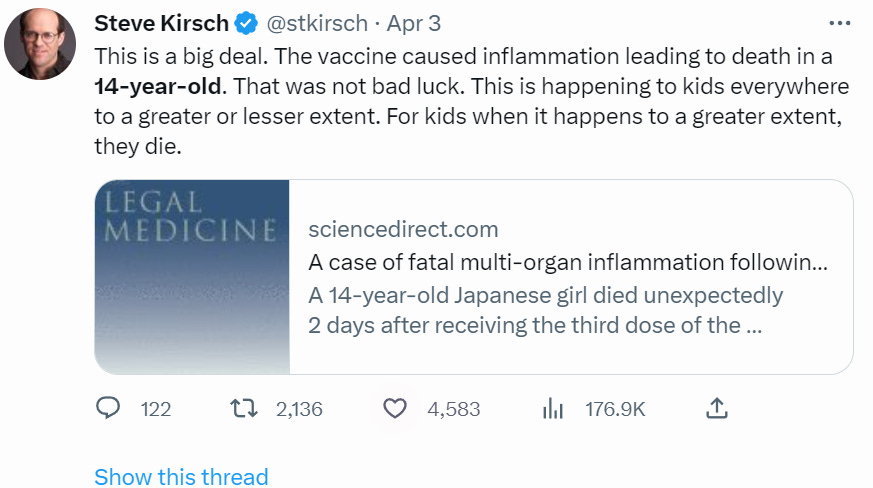Image resolution: width=873 pixels, height=488 pixels.
Task: Like the tweet with the heart icon
Action: pyautogui.click(x=396, y=408)
